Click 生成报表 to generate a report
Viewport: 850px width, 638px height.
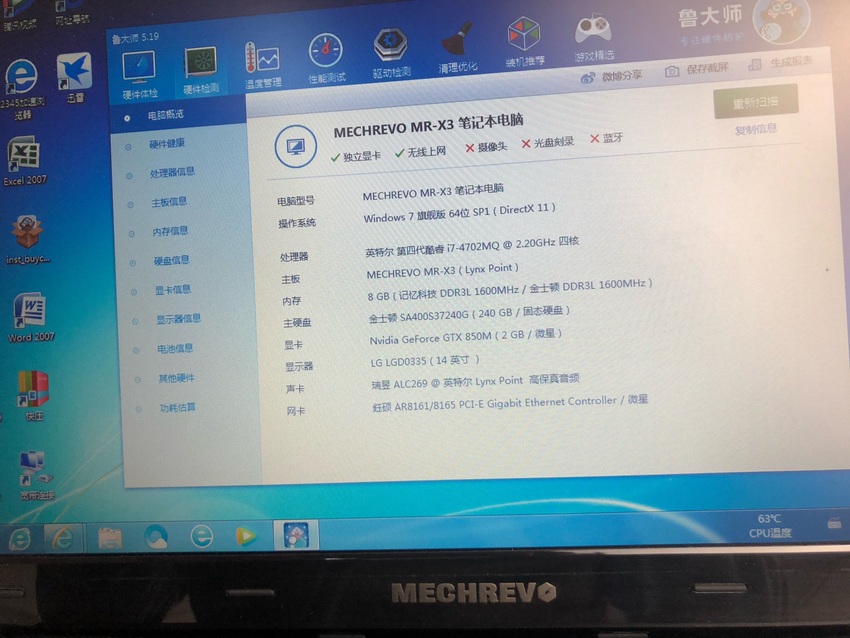pos(781,63)
